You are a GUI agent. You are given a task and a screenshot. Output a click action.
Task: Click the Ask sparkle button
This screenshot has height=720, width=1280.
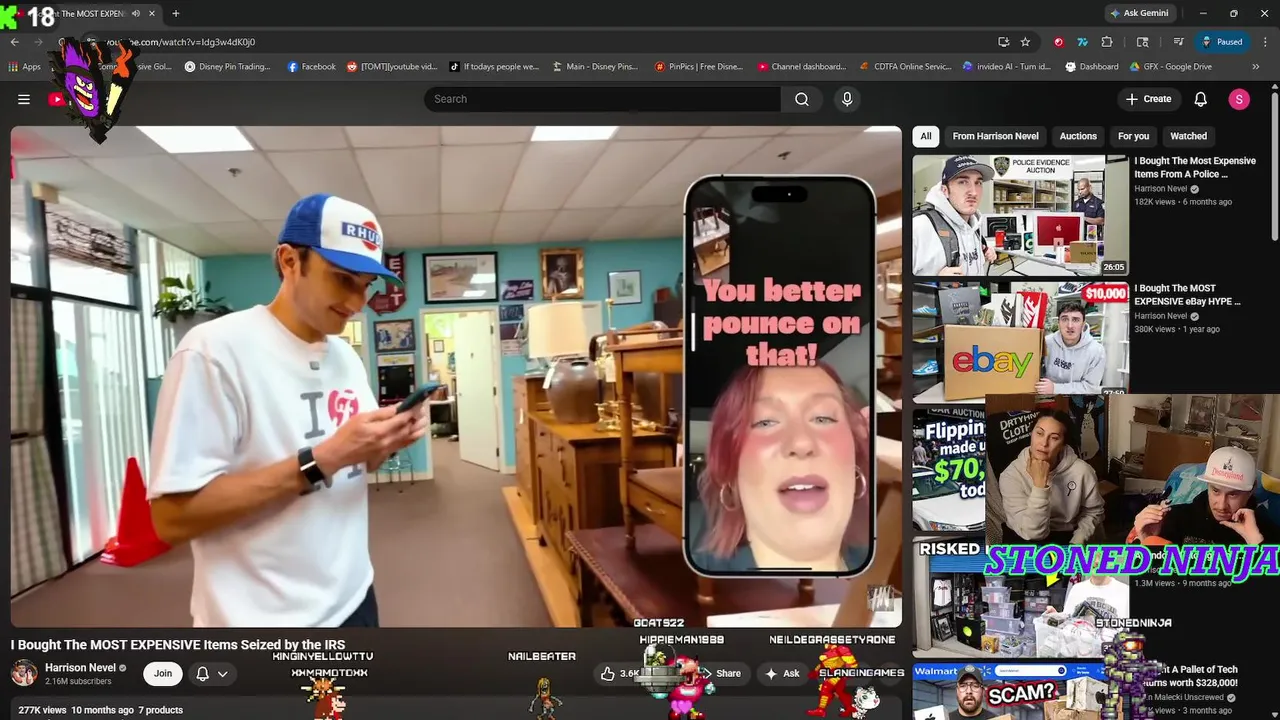click(781, 673)
